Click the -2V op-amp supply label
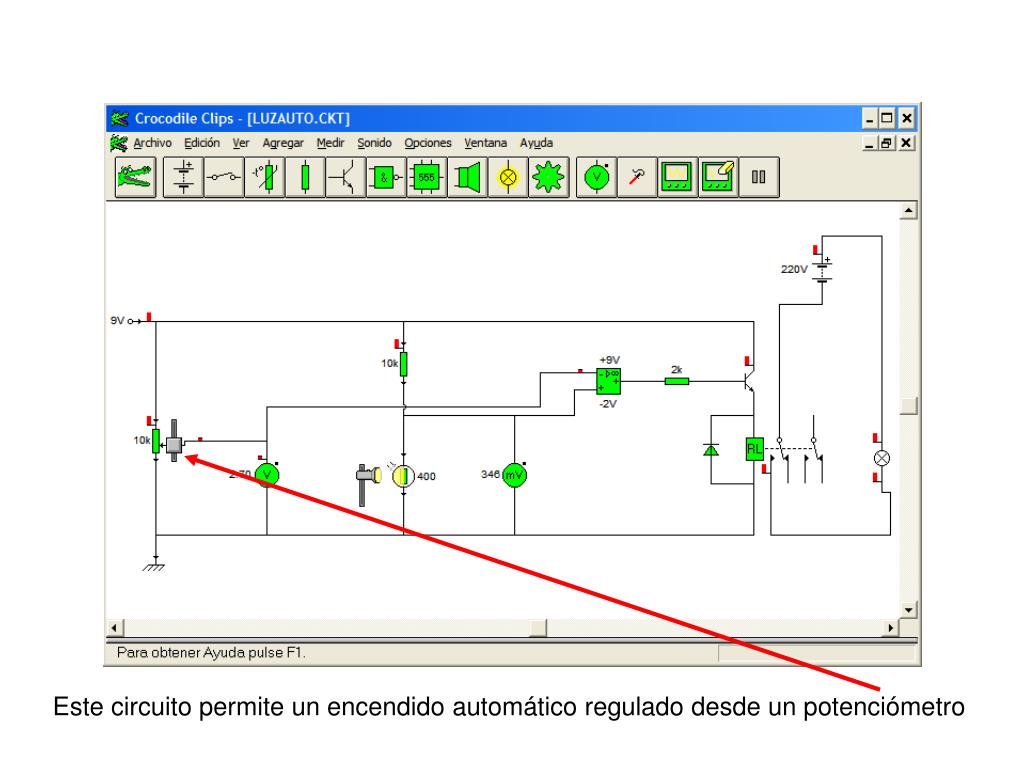Image resolution: width=1024 pixels, height=768 pixels. click(608, 404)
